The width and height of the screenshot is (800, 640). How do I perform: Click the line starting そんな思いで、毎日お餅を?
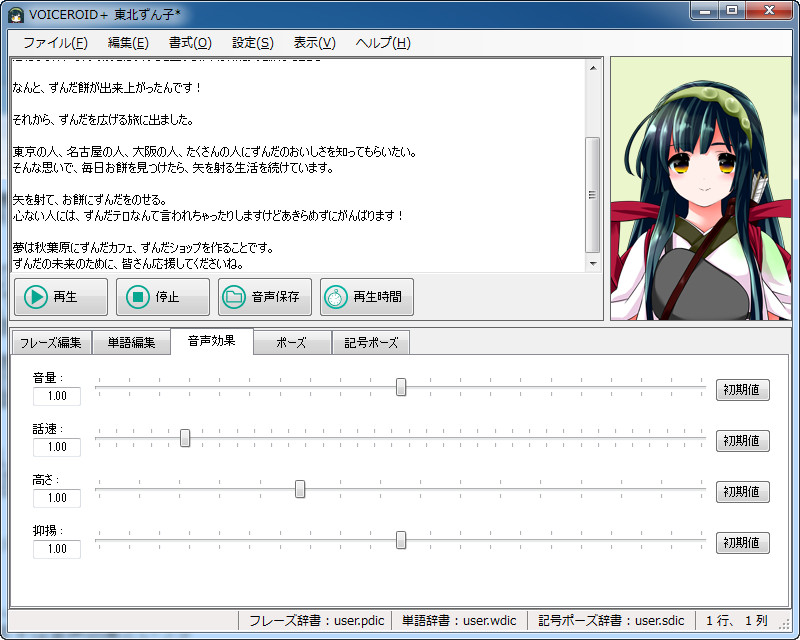(173, 168)
